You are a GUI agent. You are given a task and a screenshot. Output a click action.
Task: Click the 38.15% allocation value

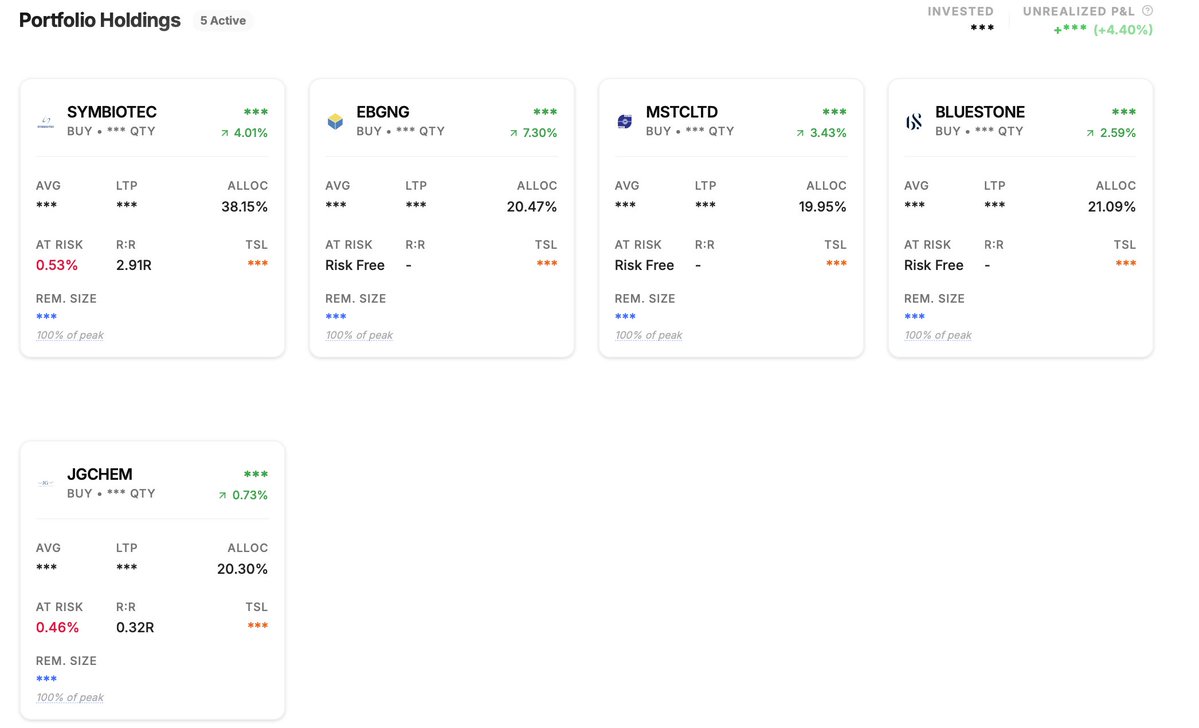[245, 206]
